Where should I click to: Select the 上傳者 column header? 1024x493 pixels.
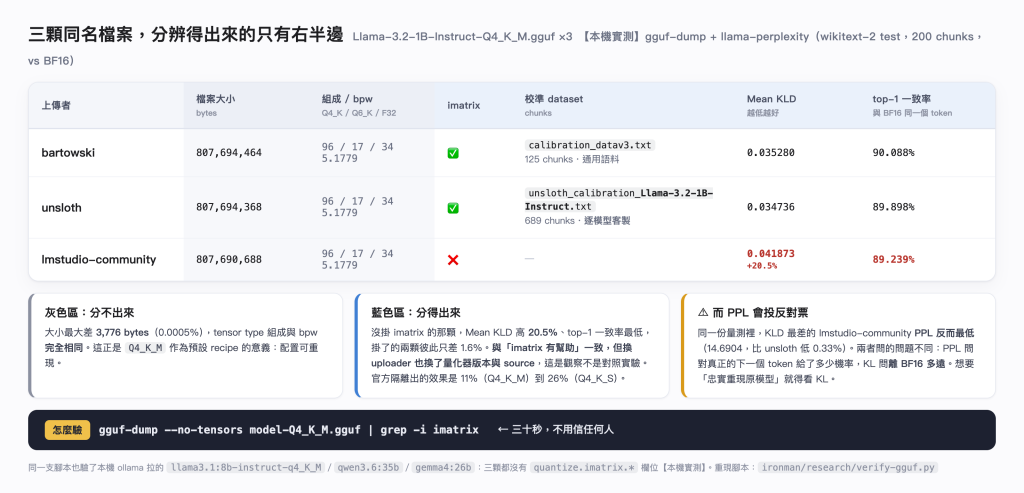tap(56, 105)
